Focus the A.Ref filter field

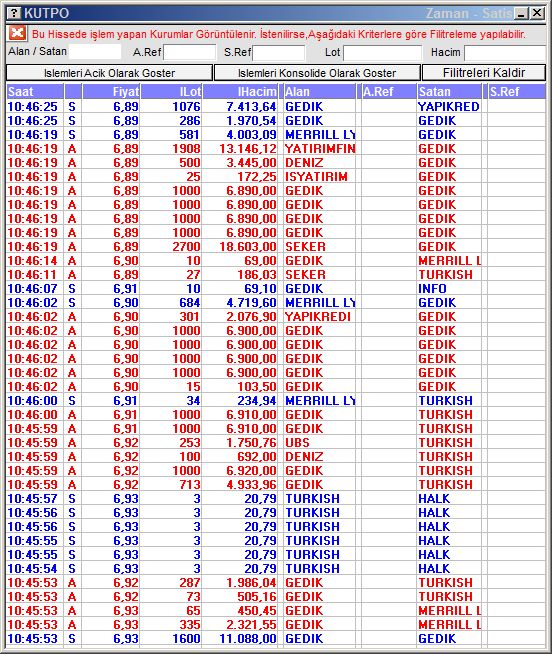coord(190,53)
